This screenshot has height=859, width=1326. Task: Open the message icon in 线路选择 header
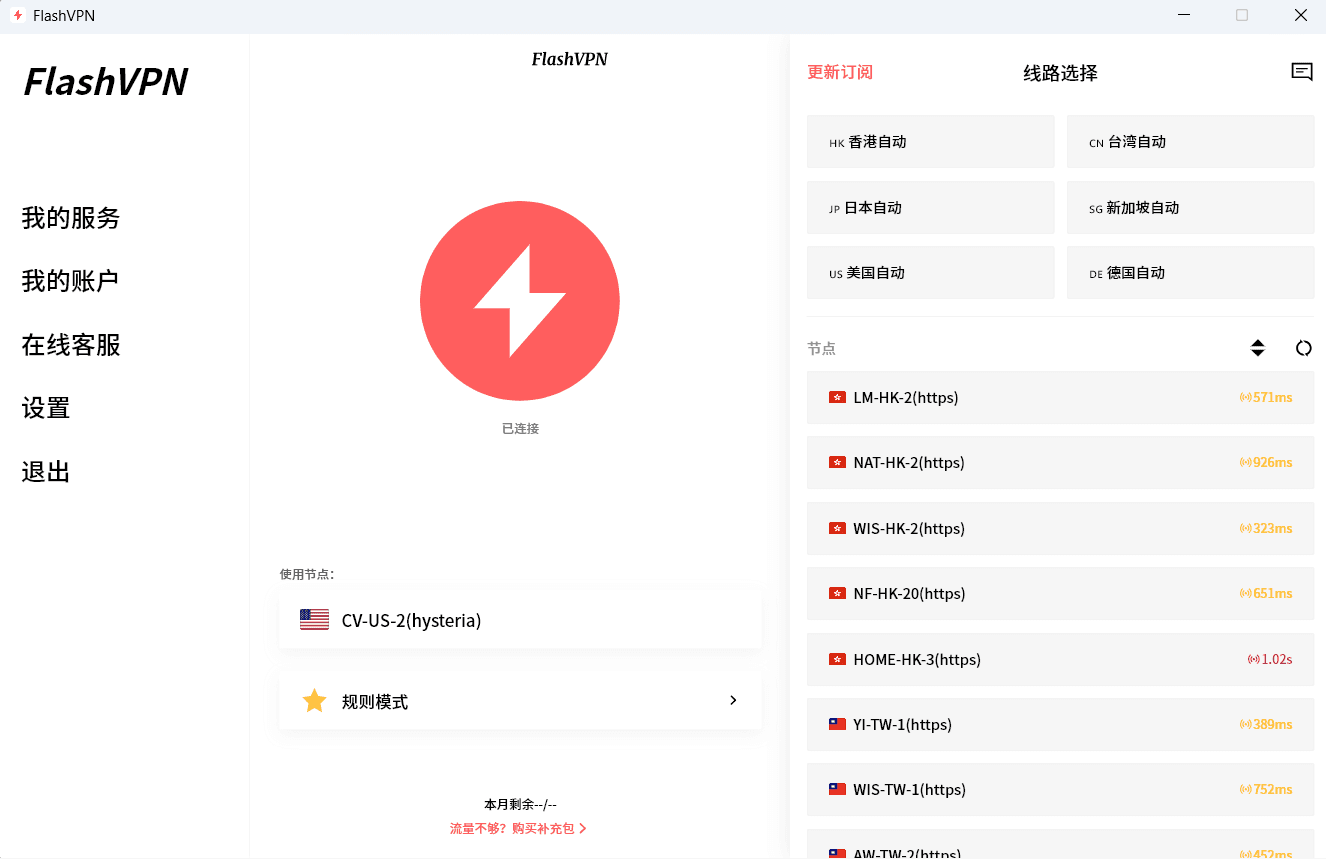[1301, 72]
